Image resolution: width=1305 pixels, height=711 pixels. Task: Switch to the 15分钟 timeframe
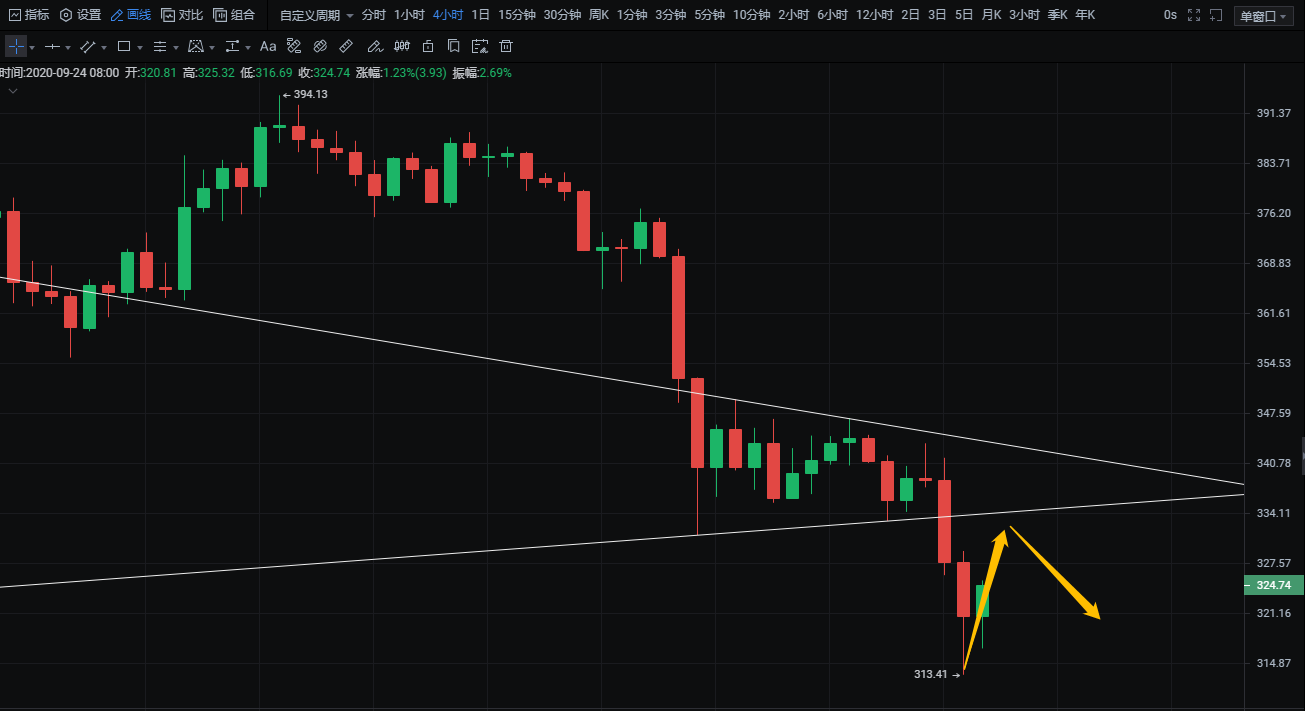(516, 15)
